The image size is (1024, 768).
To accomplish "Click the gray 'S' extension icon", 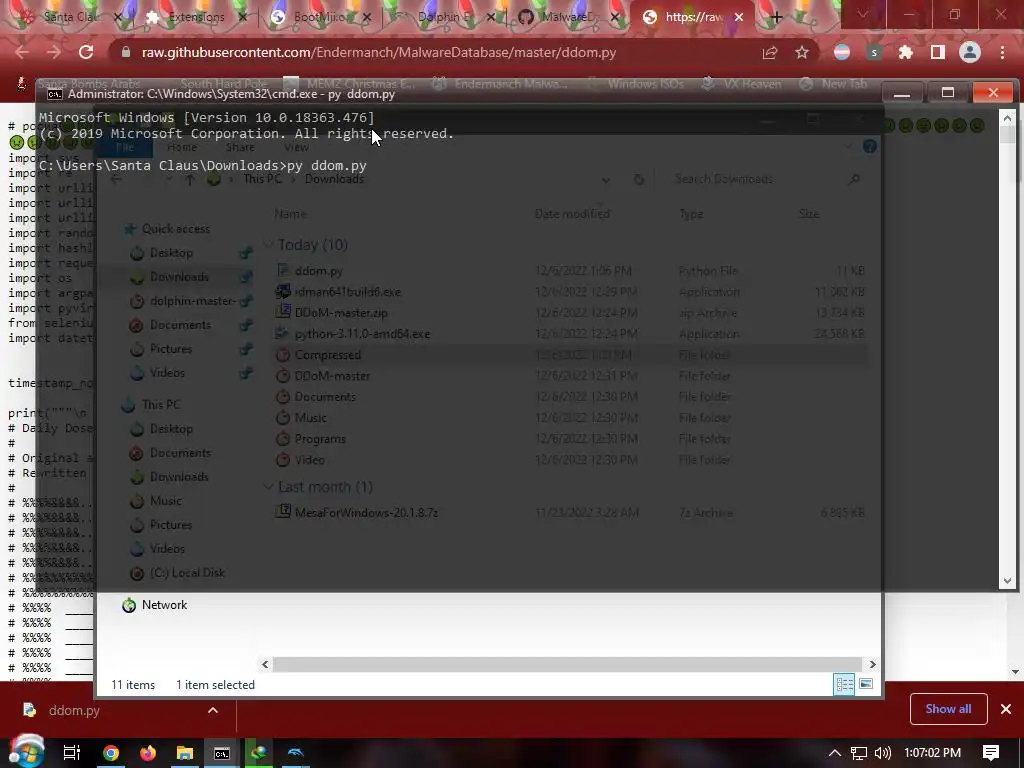I will pos(874,52).
